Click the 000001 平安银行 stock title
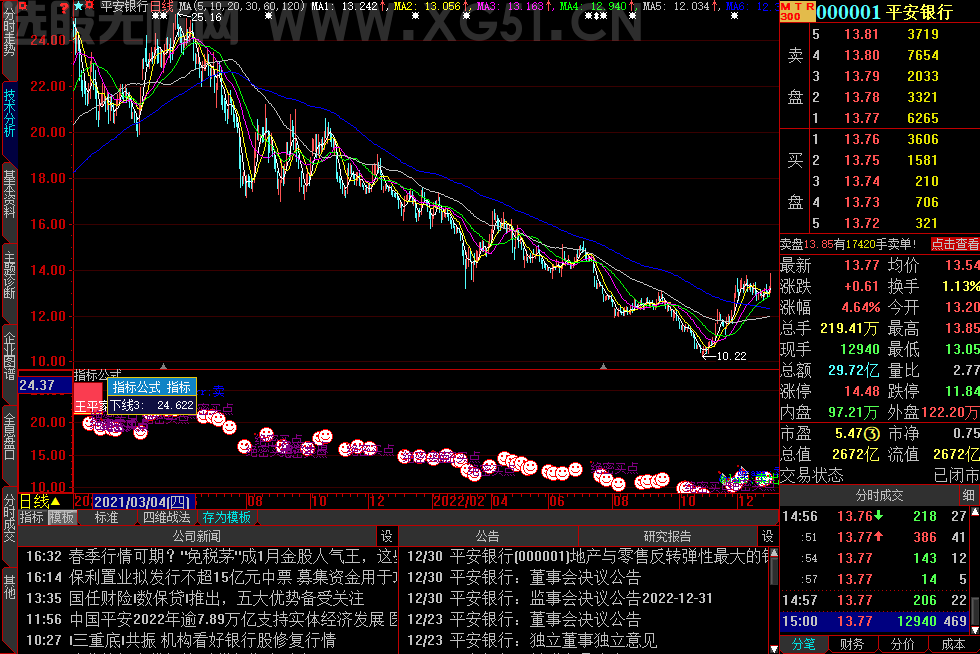 pos(885,12)
